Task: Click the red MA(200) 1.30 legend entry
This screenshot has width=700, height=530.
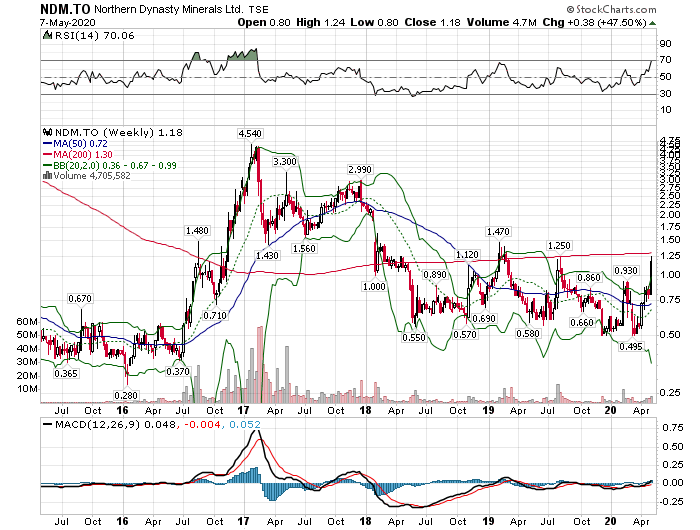Action: click(78, 154)
